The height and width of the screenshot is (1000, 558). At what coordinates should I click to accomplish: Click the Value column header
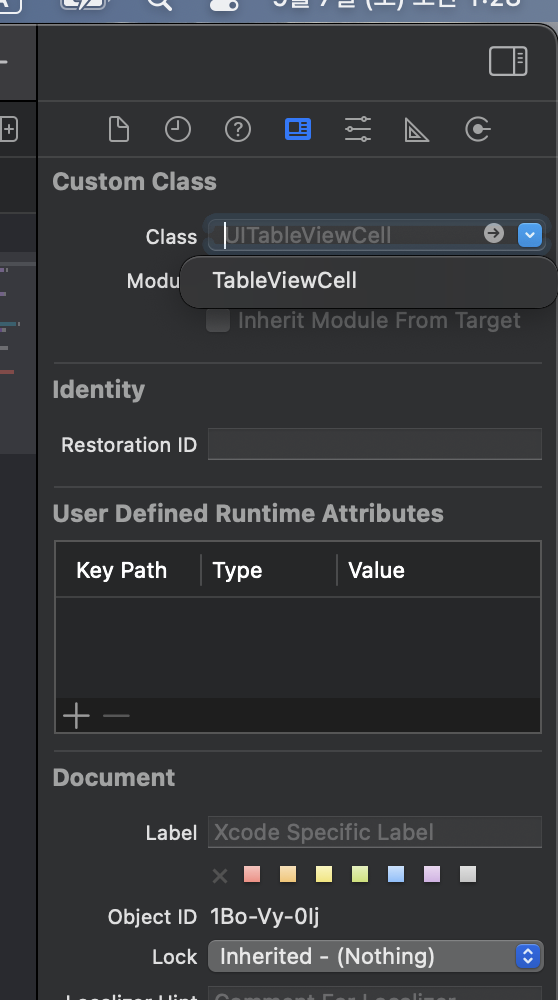click(376, 570)
